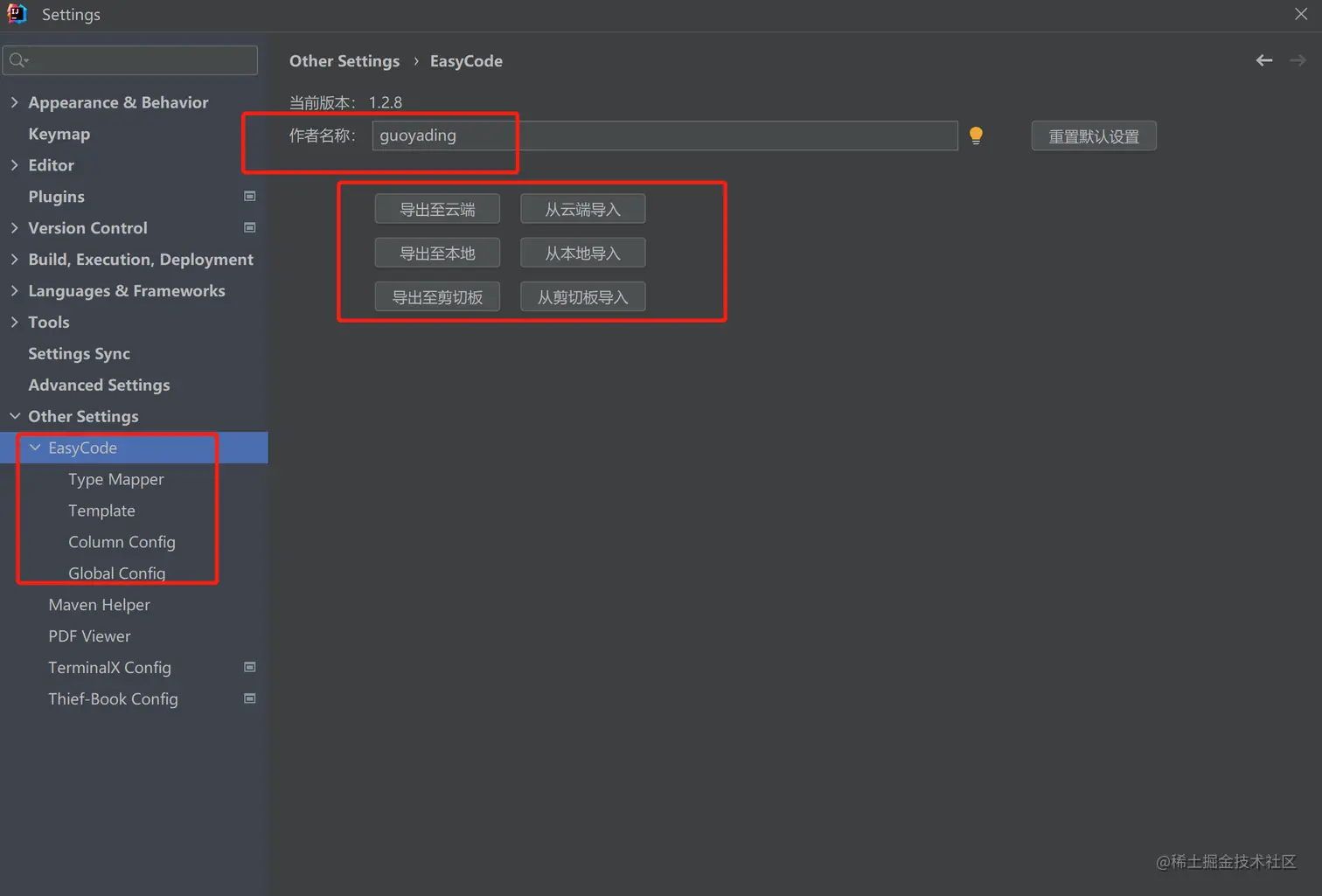1322x896 pixels.
Task: Open the Keymap settings page
Action: [59, 134]
